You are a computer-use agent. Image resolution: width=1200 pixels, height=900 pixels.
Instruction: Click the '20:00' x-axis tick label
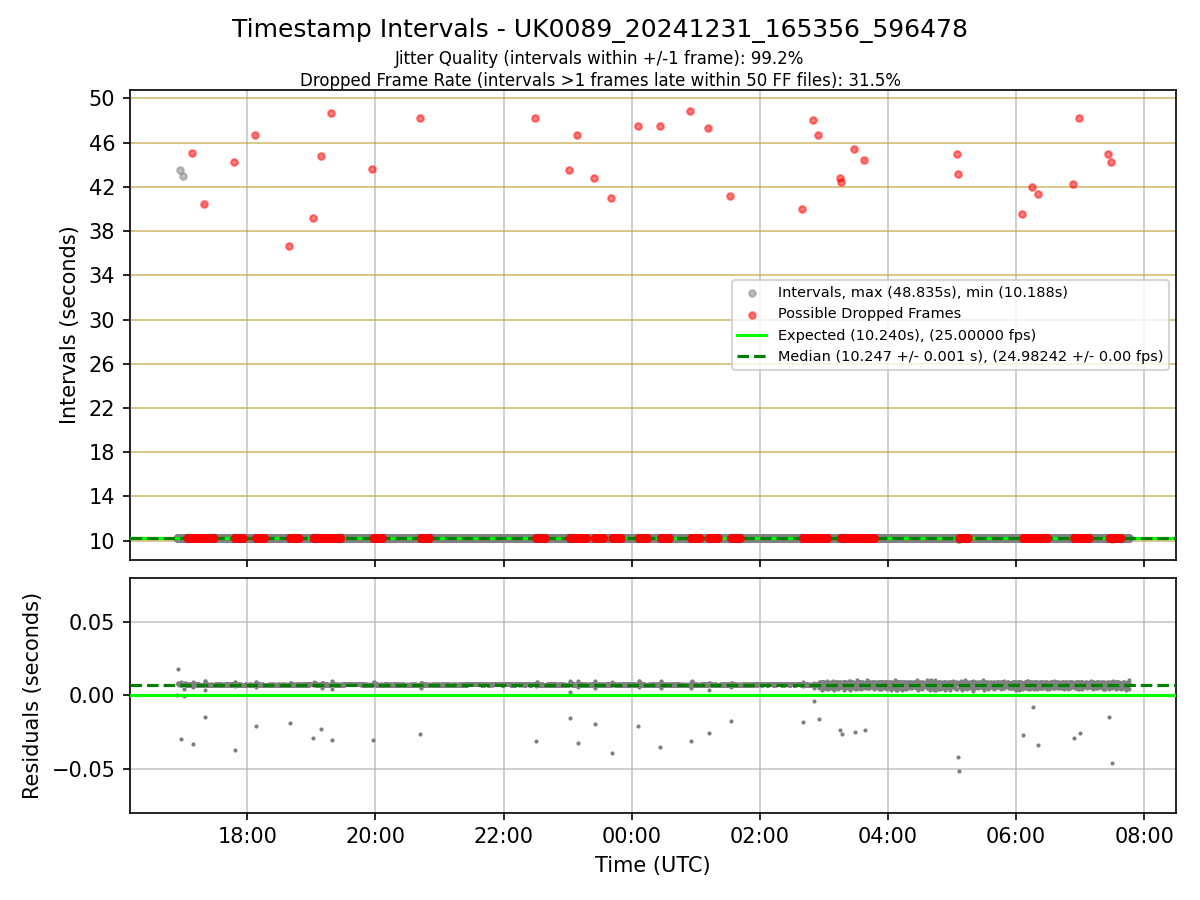375,835
